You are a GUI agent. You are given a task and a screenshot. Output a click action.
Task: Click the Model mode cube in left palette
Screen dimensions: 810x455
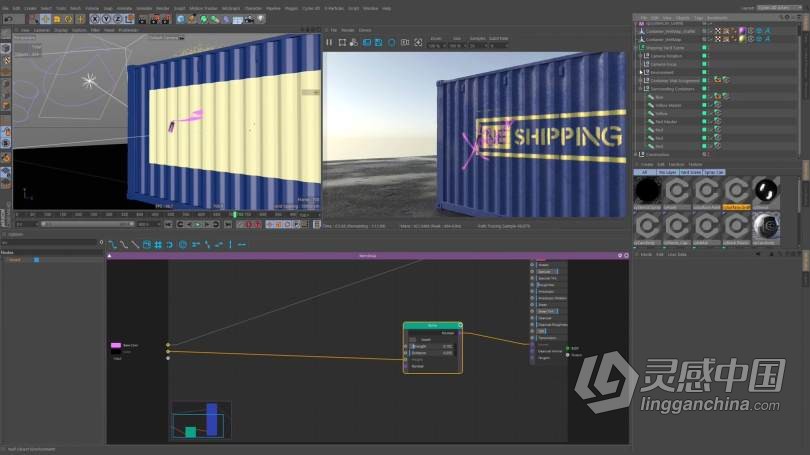(x=6, y=48)
